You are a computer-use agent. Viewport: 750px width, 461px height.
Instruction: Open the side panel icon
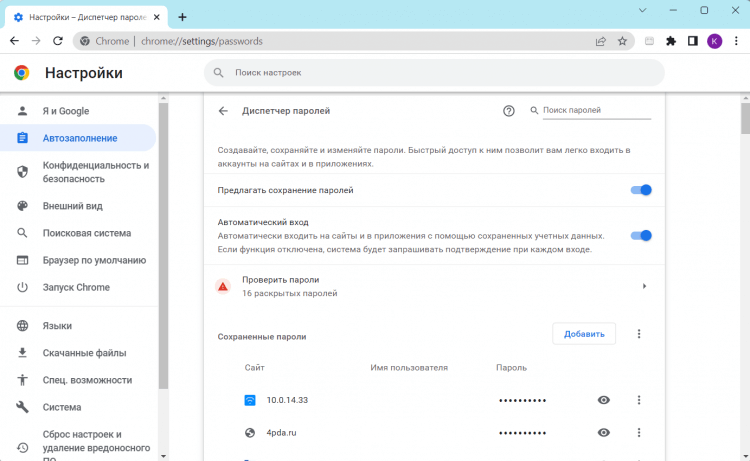pyautogui.click(x=693, y=41)
